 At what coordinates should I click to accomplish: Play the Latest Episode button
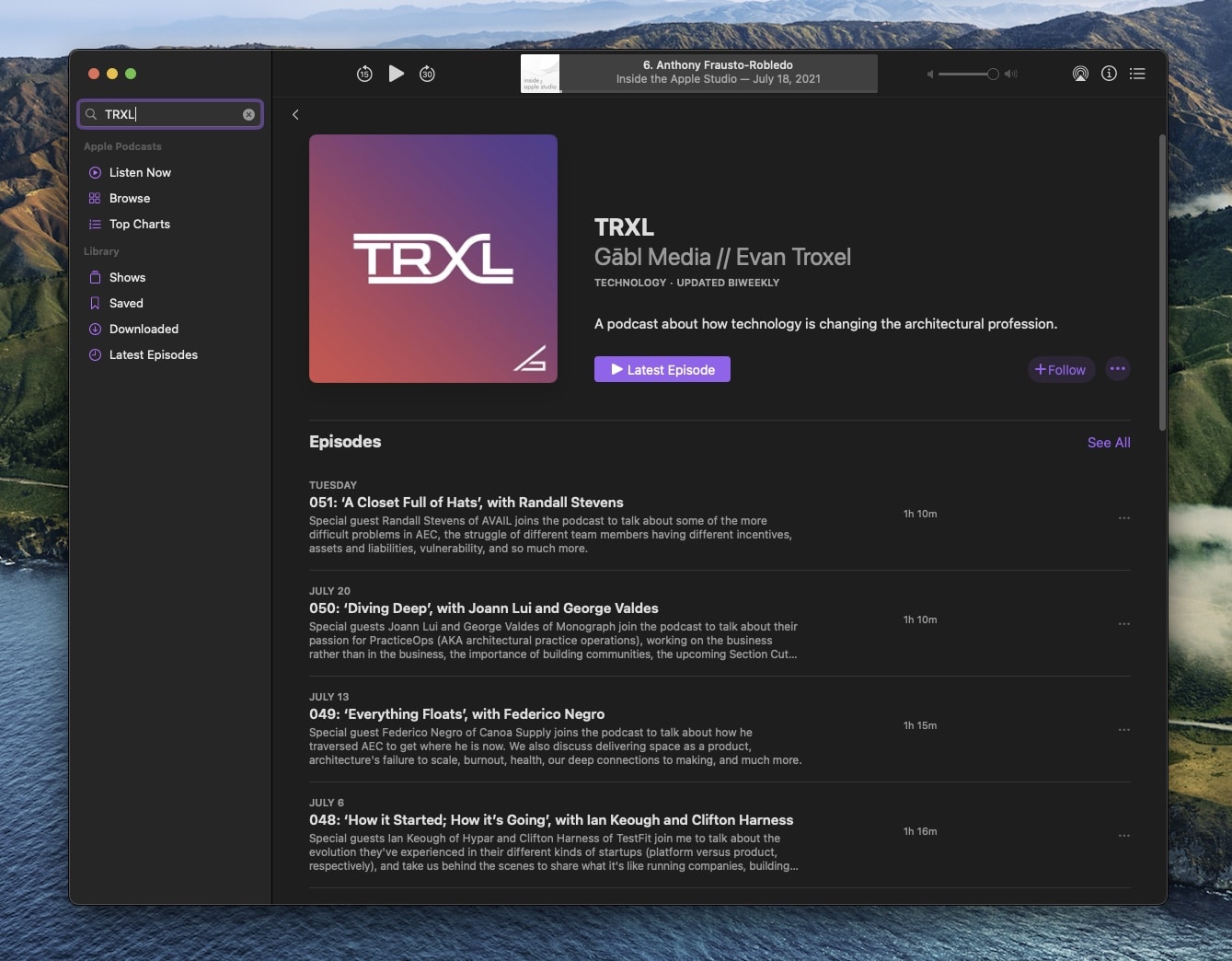tap(662, 369)
